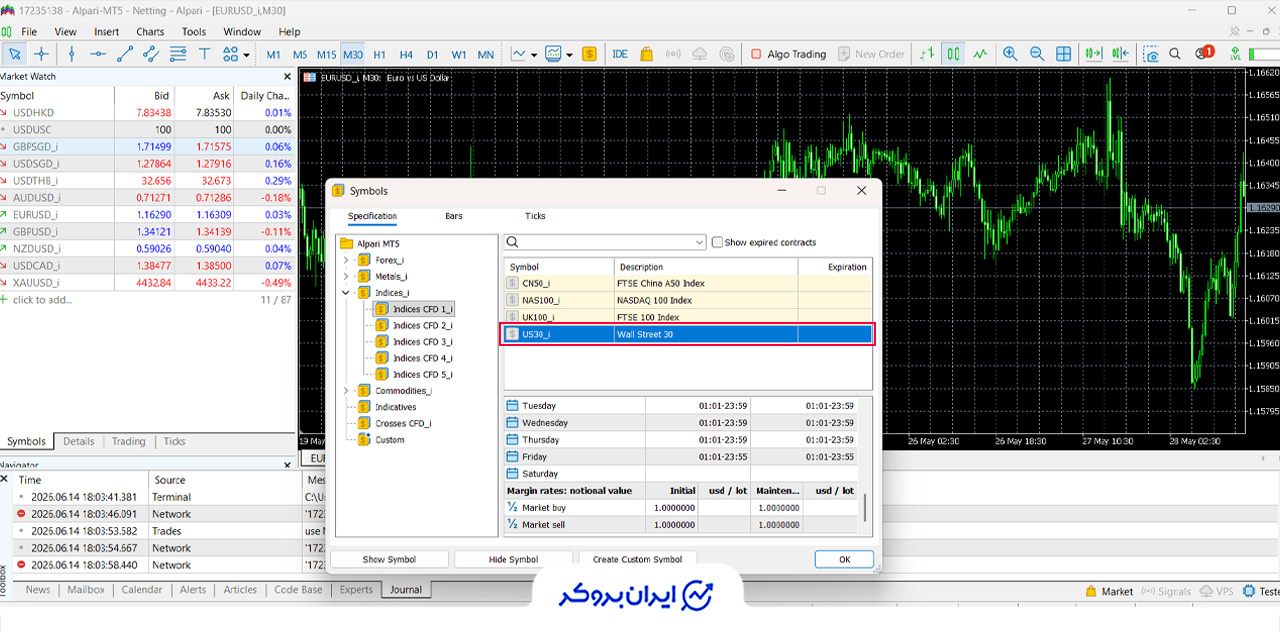Toggle Algo Trading
The height and width of the screenshot is (632, 1280).
tap(789, 54)
